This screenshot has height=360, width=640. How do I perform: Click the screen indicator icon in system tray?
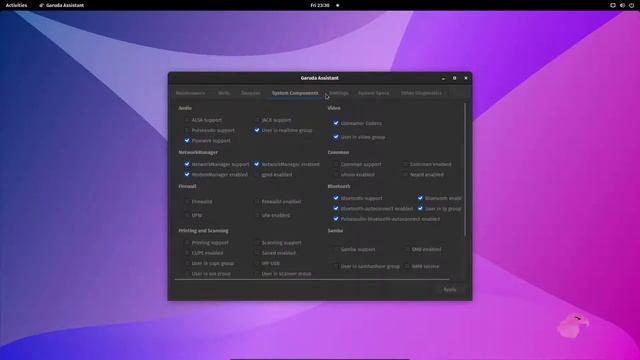click(x=613, y=5)
